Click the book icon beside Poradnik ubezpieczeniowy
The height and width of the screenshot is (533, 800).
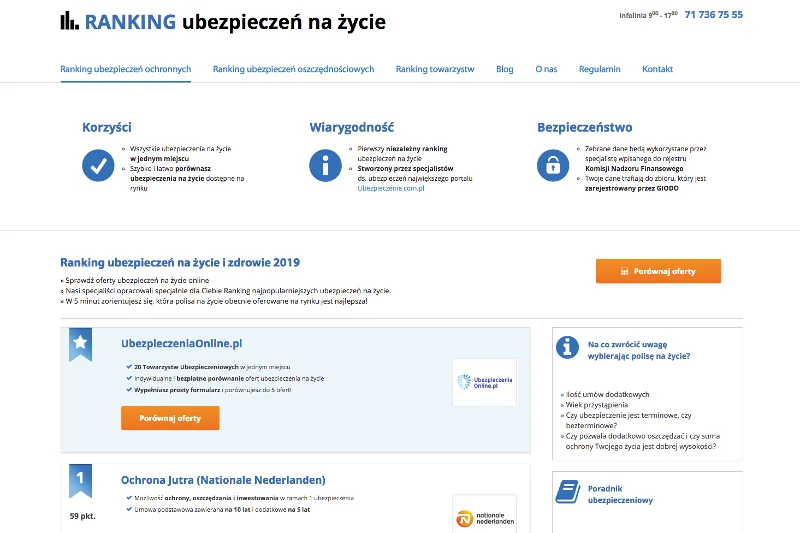tap(567, 492)
